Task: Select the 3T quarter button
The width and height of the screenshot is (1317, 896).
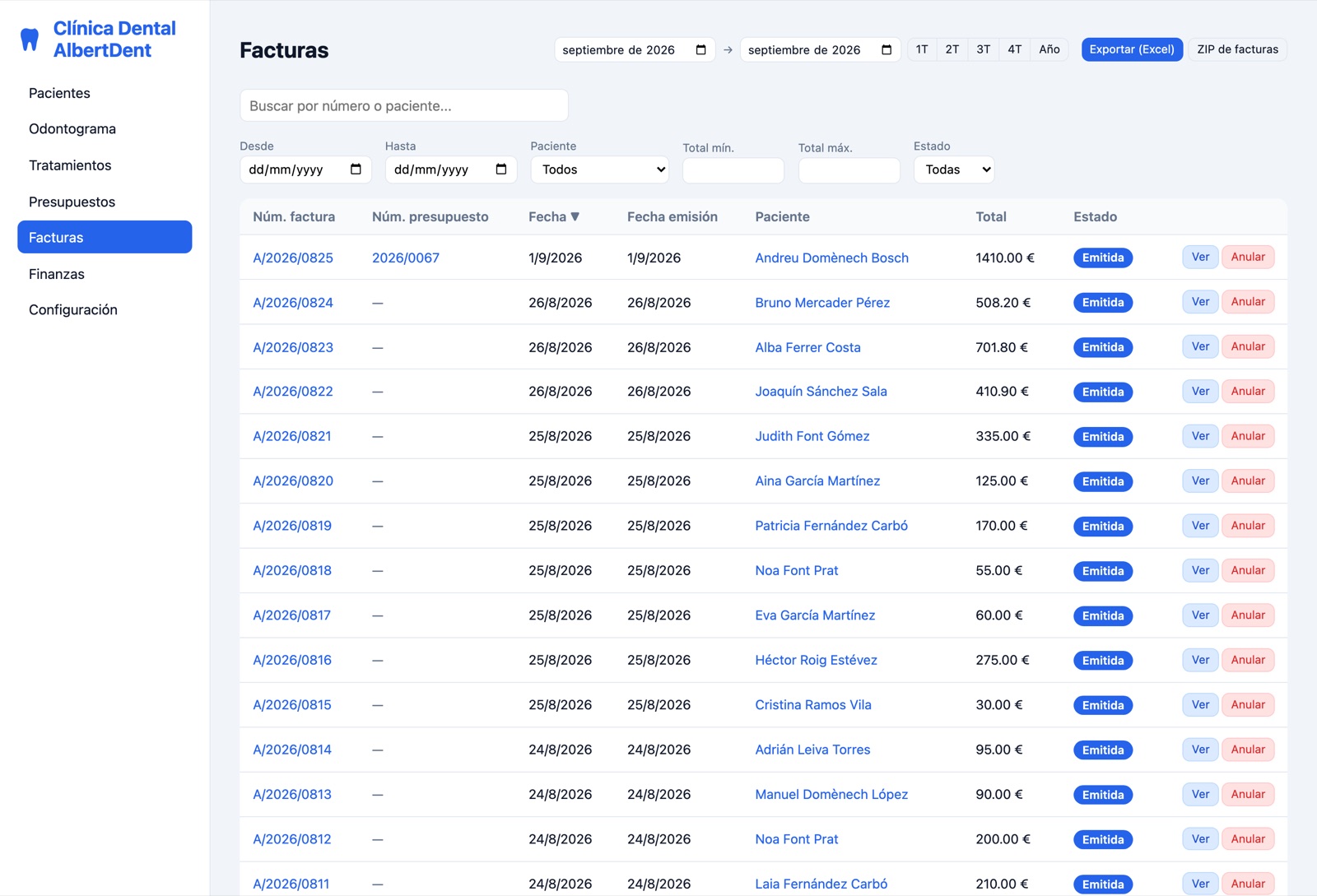Action: click(x=984, y=49)
